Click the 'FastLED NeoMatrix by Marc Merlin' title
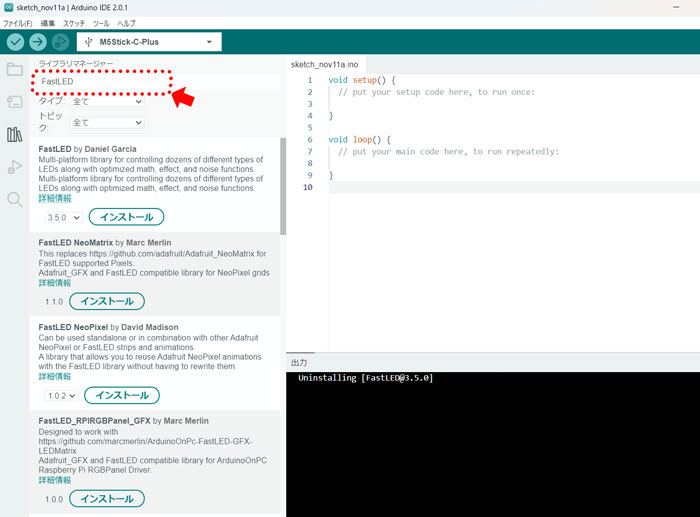Viewport: 700px width, 517px height. pos(105,243)
